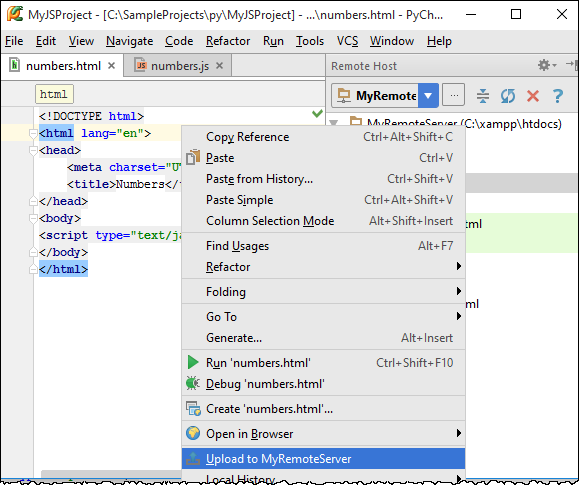Collapse all in Remote Host toolbar
Viewport: 580px width, 485px height.
[x=483, y=96]
